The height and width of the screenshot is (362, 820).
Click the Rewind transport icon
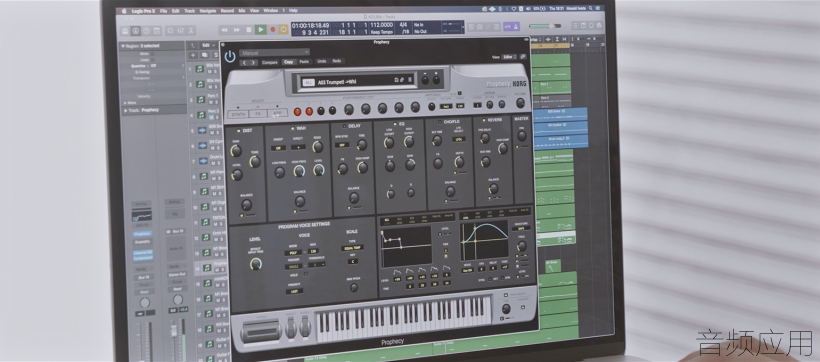tap(225, 30)
